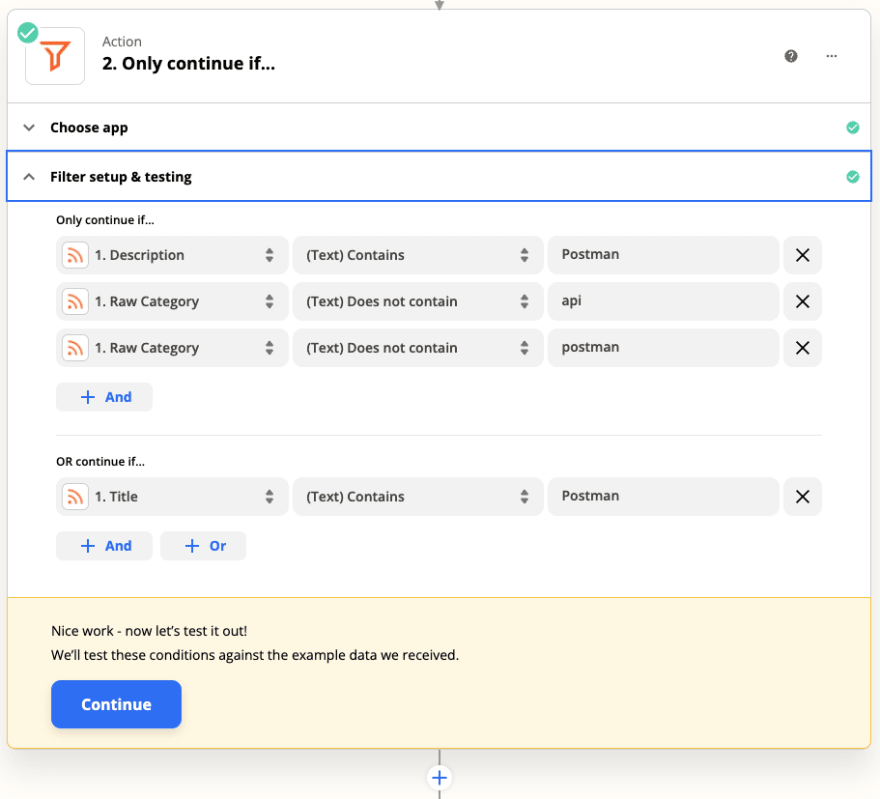The width and height of the screenshot is (880, 799).
Task: Expand the Choose app section
Action: pos(438,127)
